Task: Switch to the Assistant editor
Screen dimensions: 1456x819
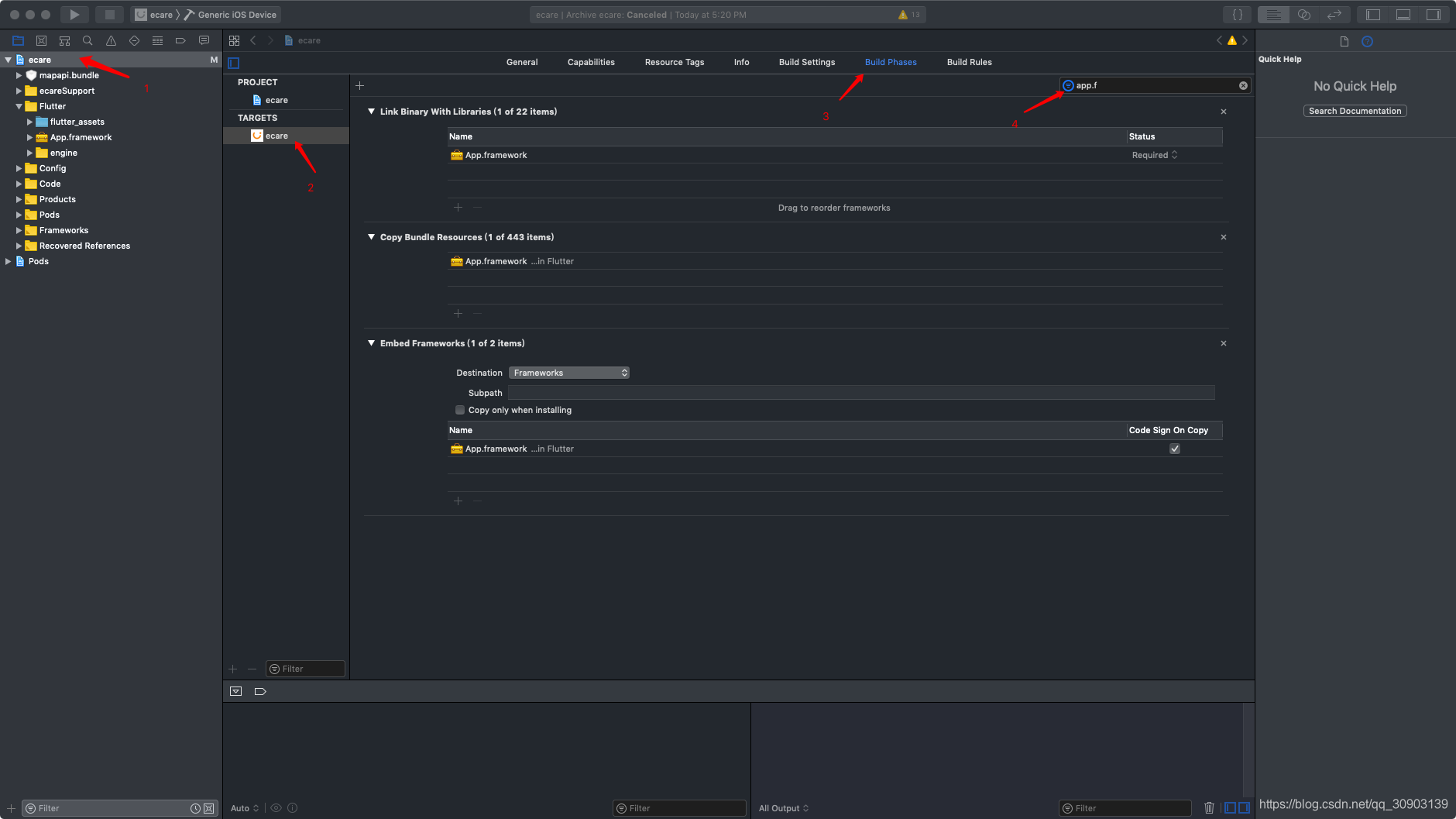Action: (1304, 15)
